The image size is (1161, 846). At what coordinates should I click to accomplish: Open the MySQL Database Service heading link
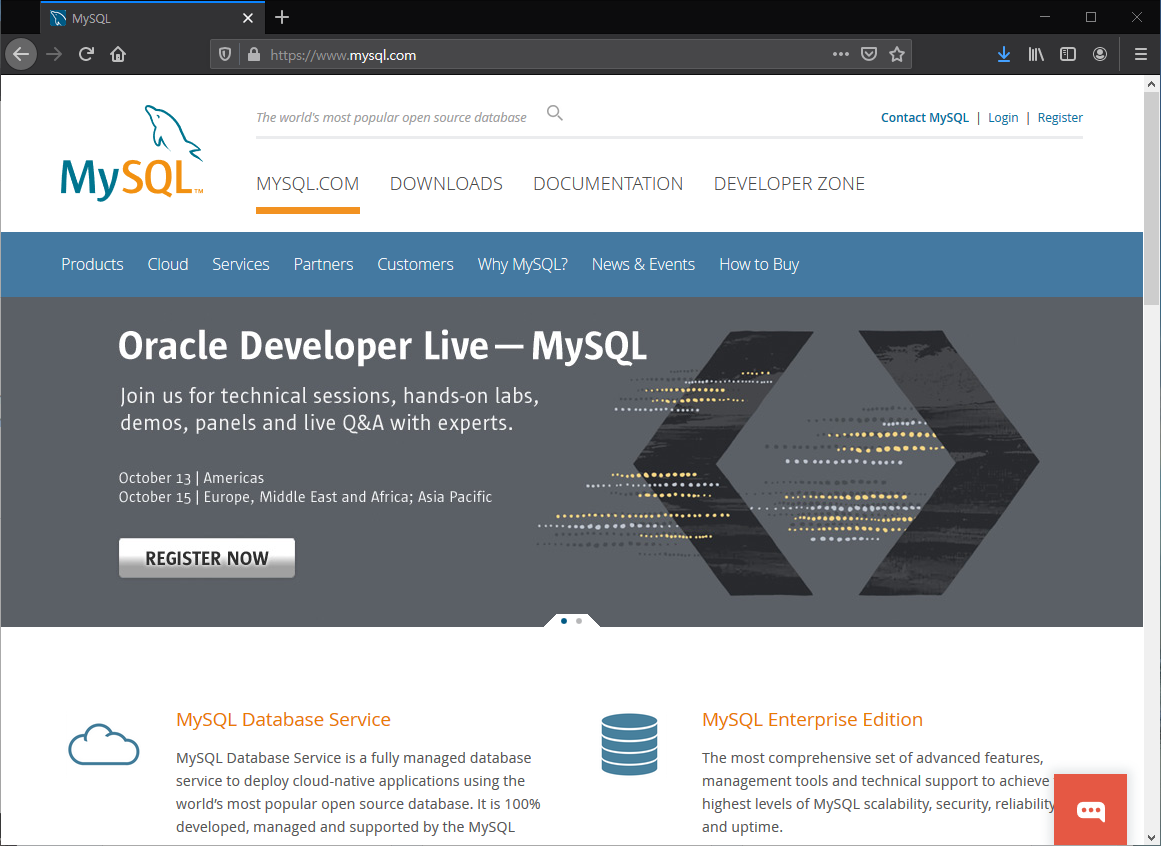pyautogui.click(x=283, y=719)
